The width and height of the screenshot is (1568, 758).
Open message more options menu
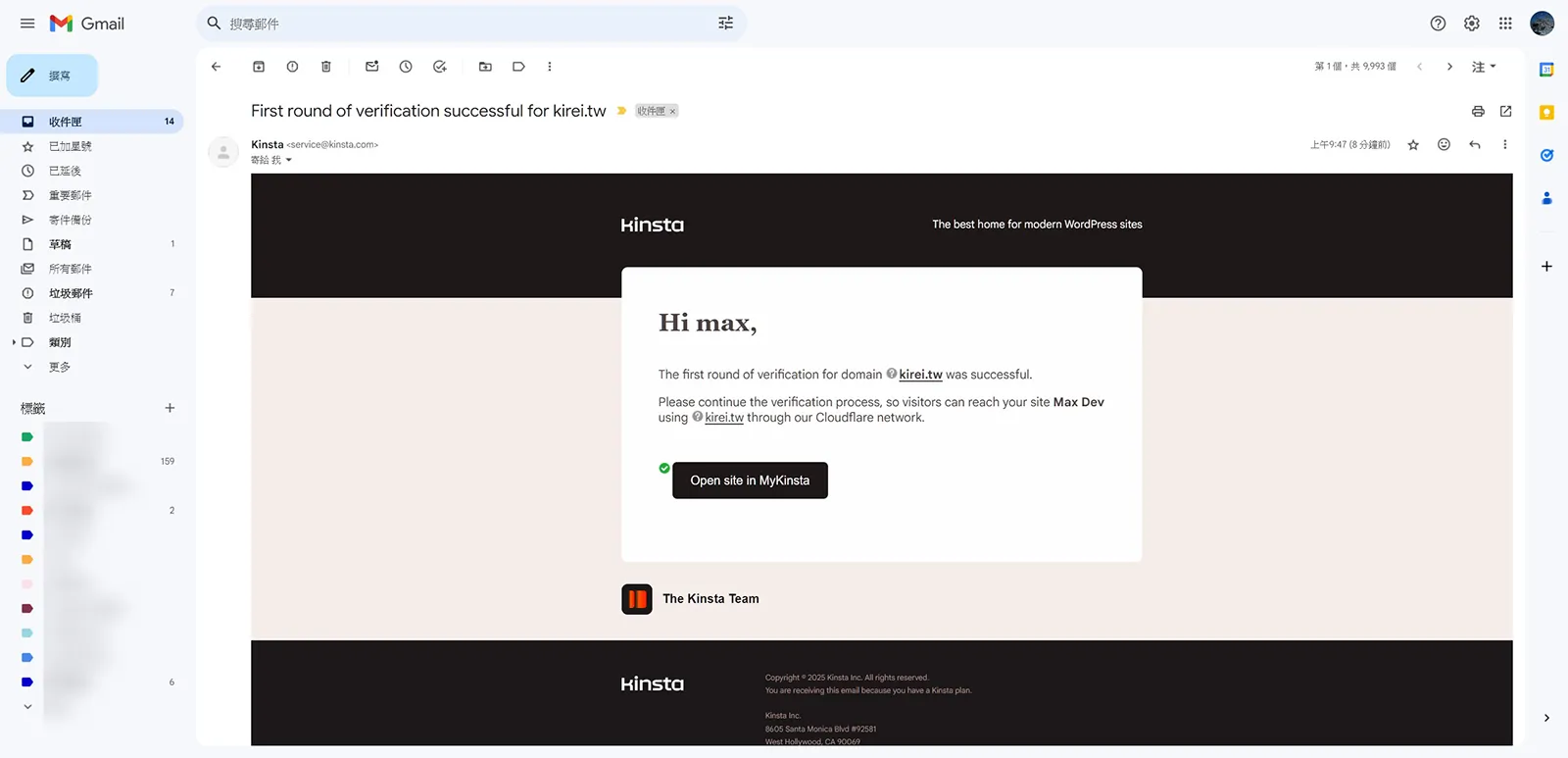point(1505,145)
